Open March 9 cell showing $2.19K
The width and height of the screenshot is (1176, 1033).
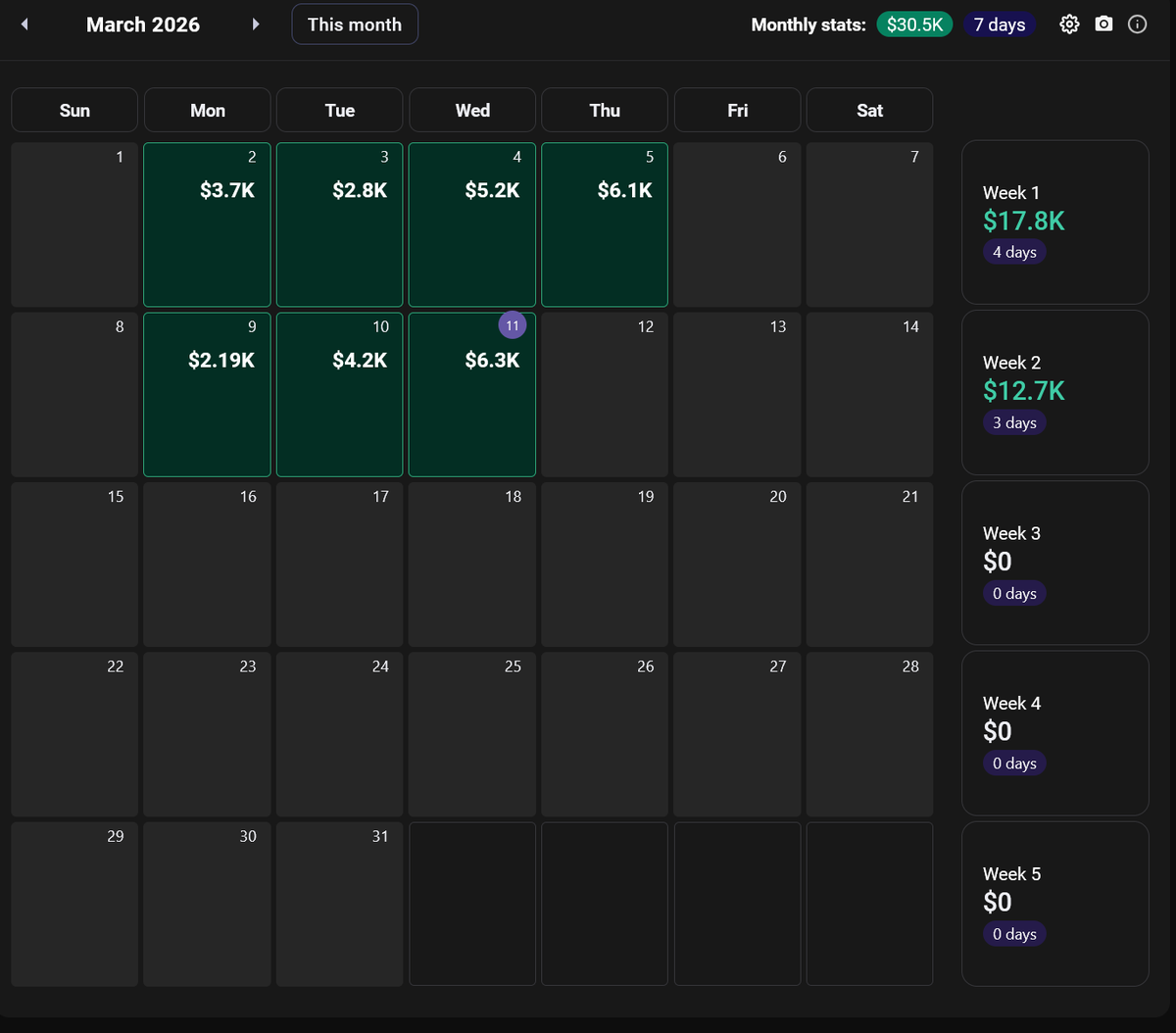coord(208,395)
